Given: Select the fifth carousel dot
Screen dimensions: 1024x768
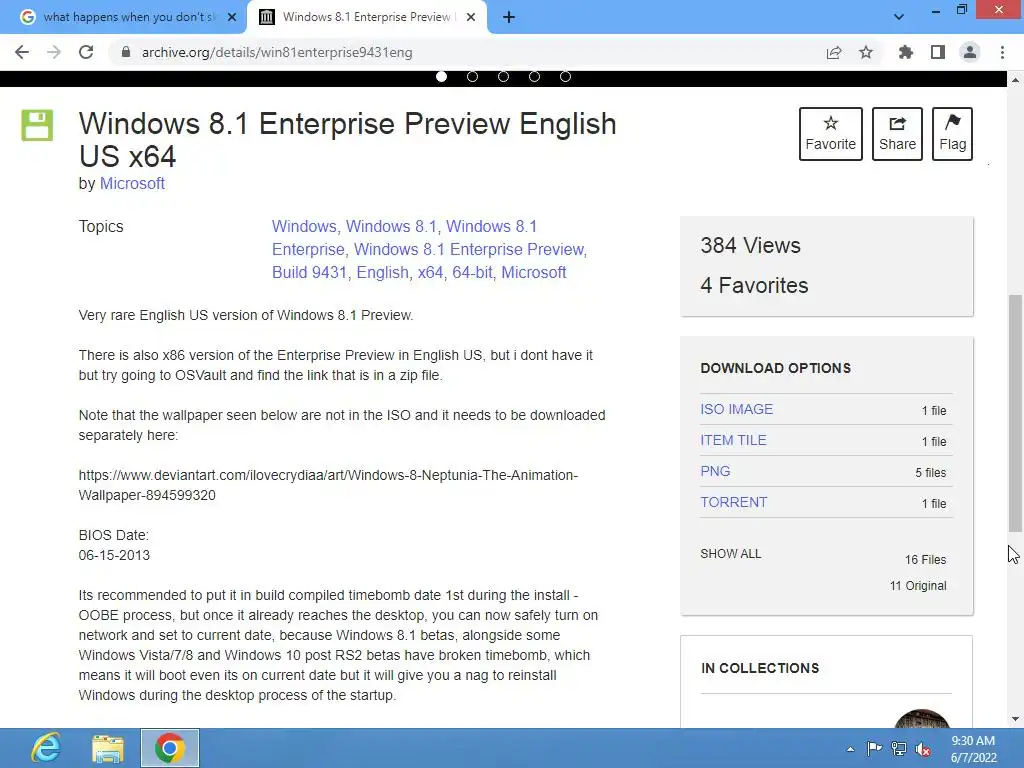Looking at the screenshot, I should (566, 77).
